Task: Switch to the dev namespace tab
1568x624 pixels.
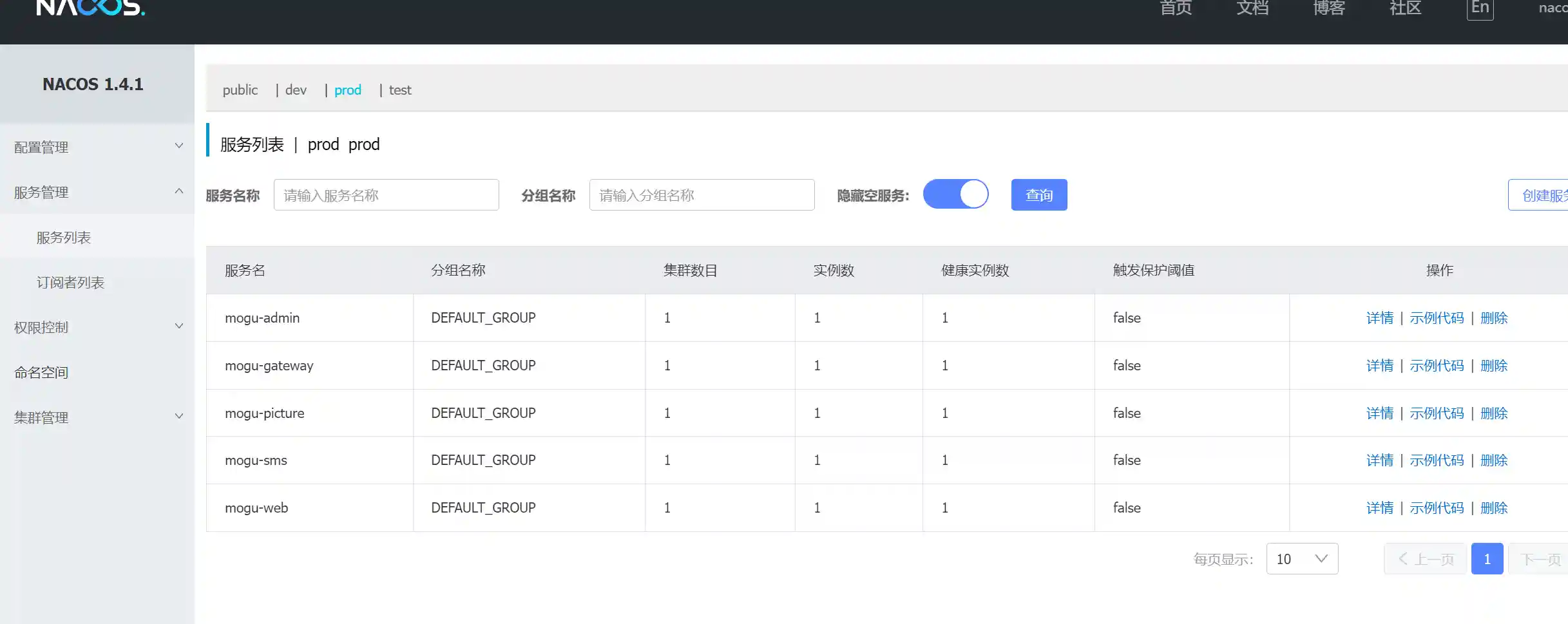Action: click(x=296, y=90)
